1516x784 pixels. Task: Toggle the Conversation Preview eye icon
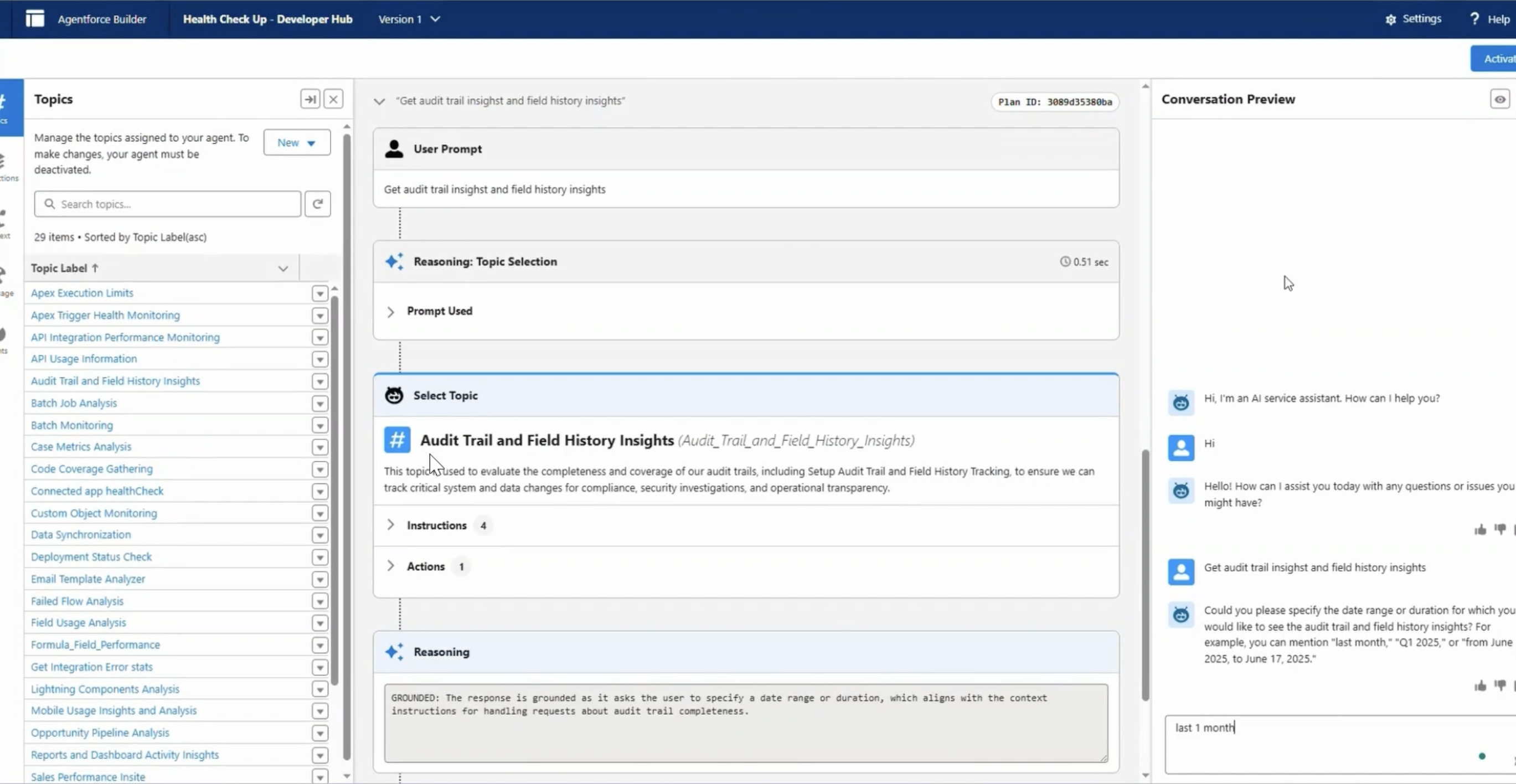tap(1499, 100)
